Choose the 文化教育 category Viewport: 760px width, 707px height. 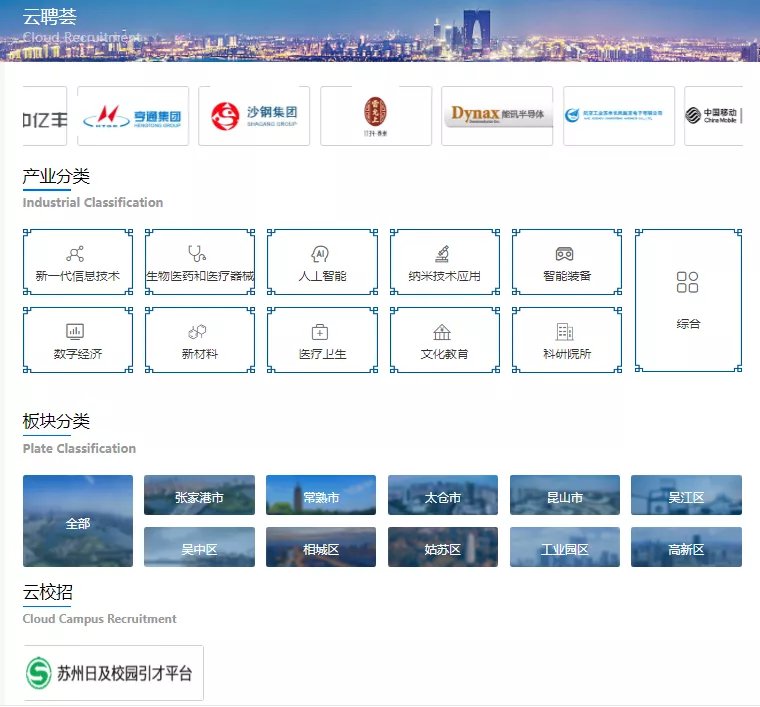pos(444,340)
